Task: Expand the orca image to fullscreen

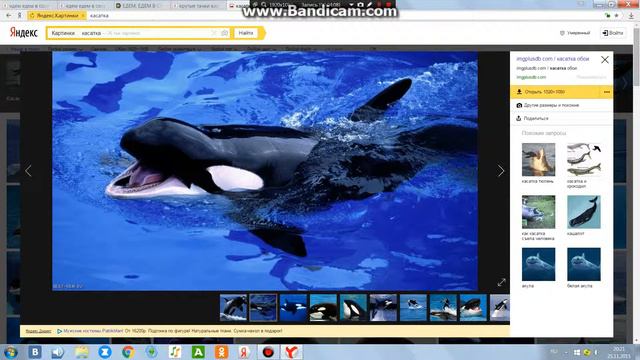Action: tap(501, 282)
